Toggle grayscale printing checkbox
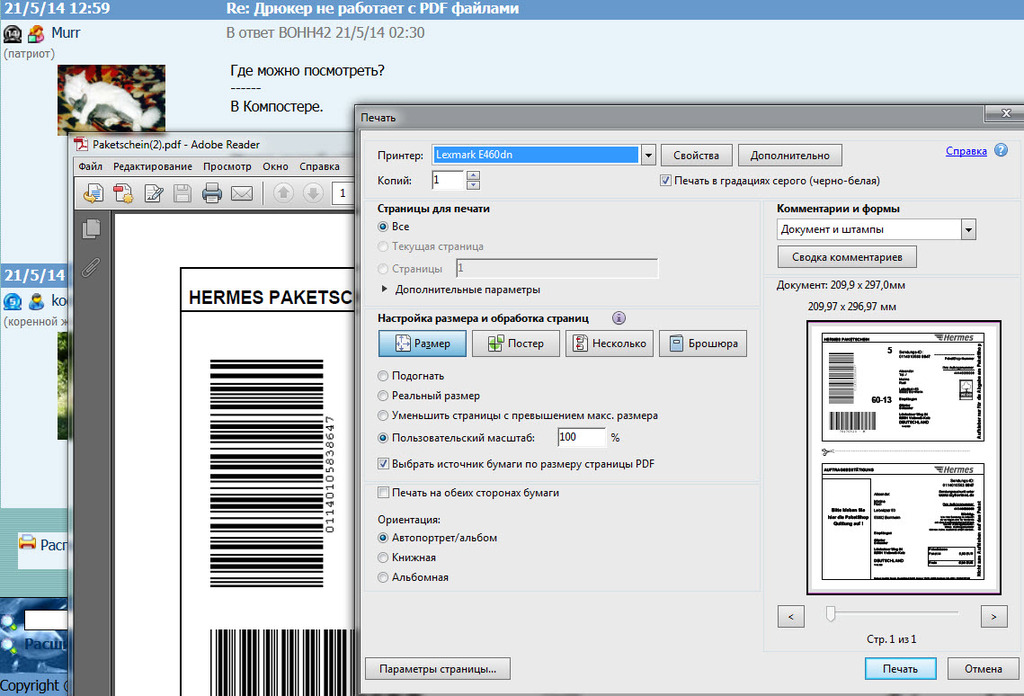Image resolution: width=1024 pixels, height=696 pixels. [x=665, y=180]
